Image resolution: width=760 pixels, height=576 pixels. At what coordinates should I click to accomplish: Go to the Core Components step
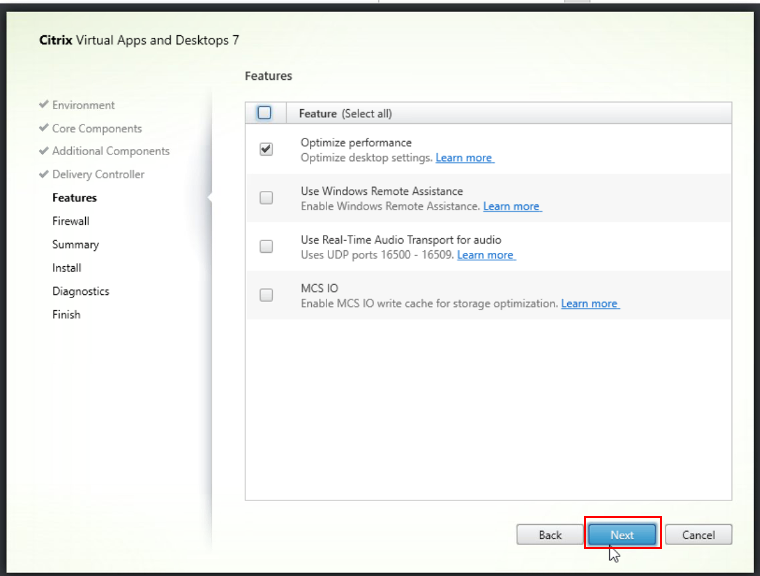(96, 128)
